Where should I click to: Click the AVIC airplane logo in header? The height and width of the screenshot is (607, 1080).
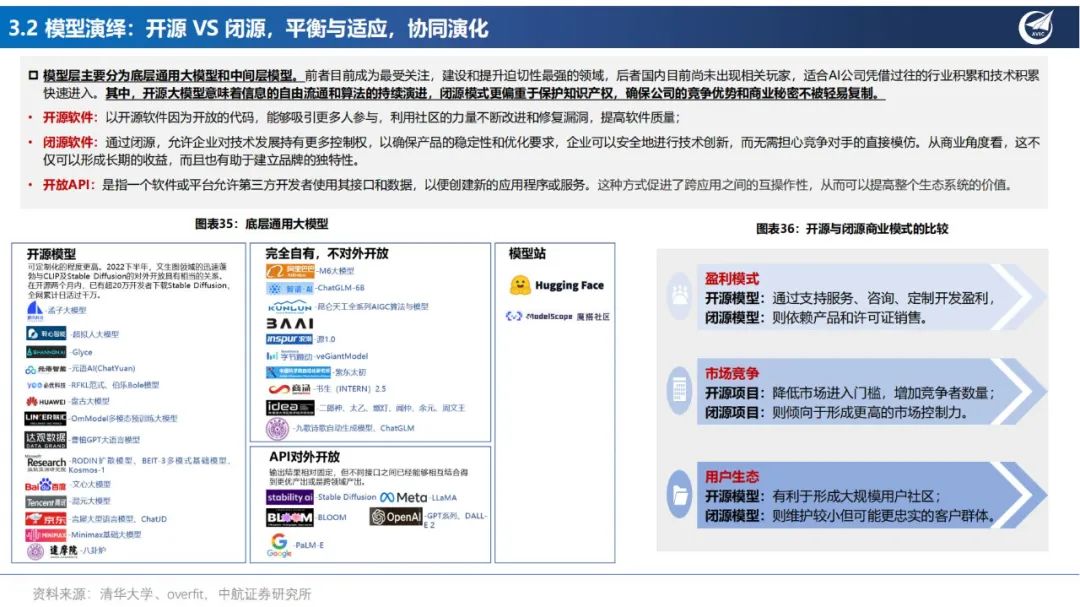point(1037,27)
